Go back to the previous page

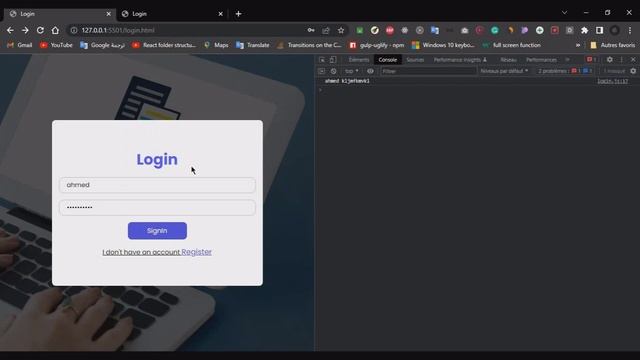(10, 30)
